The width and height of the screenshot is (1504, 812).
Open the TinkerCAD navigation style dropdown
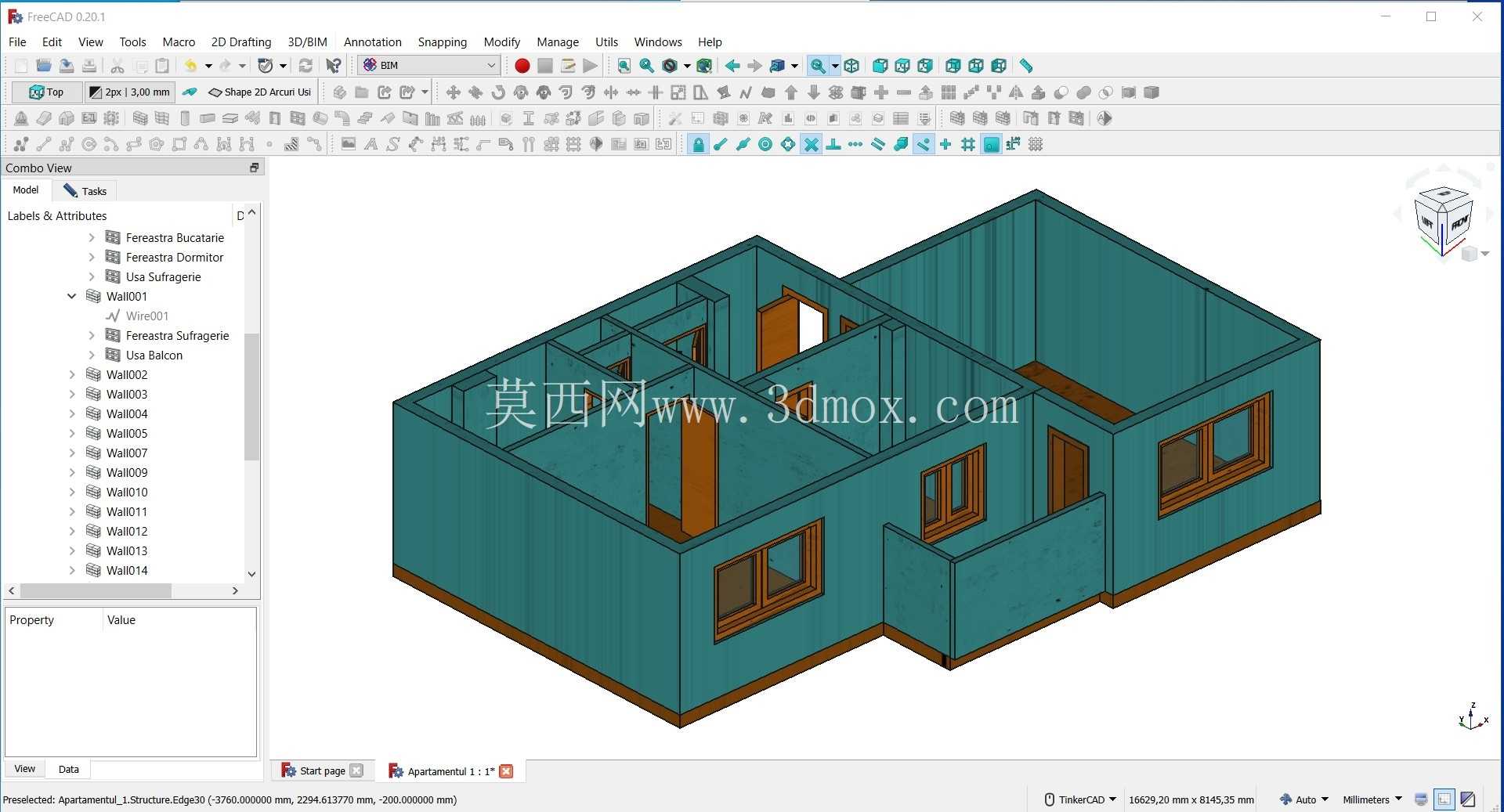coord(1080,799)
